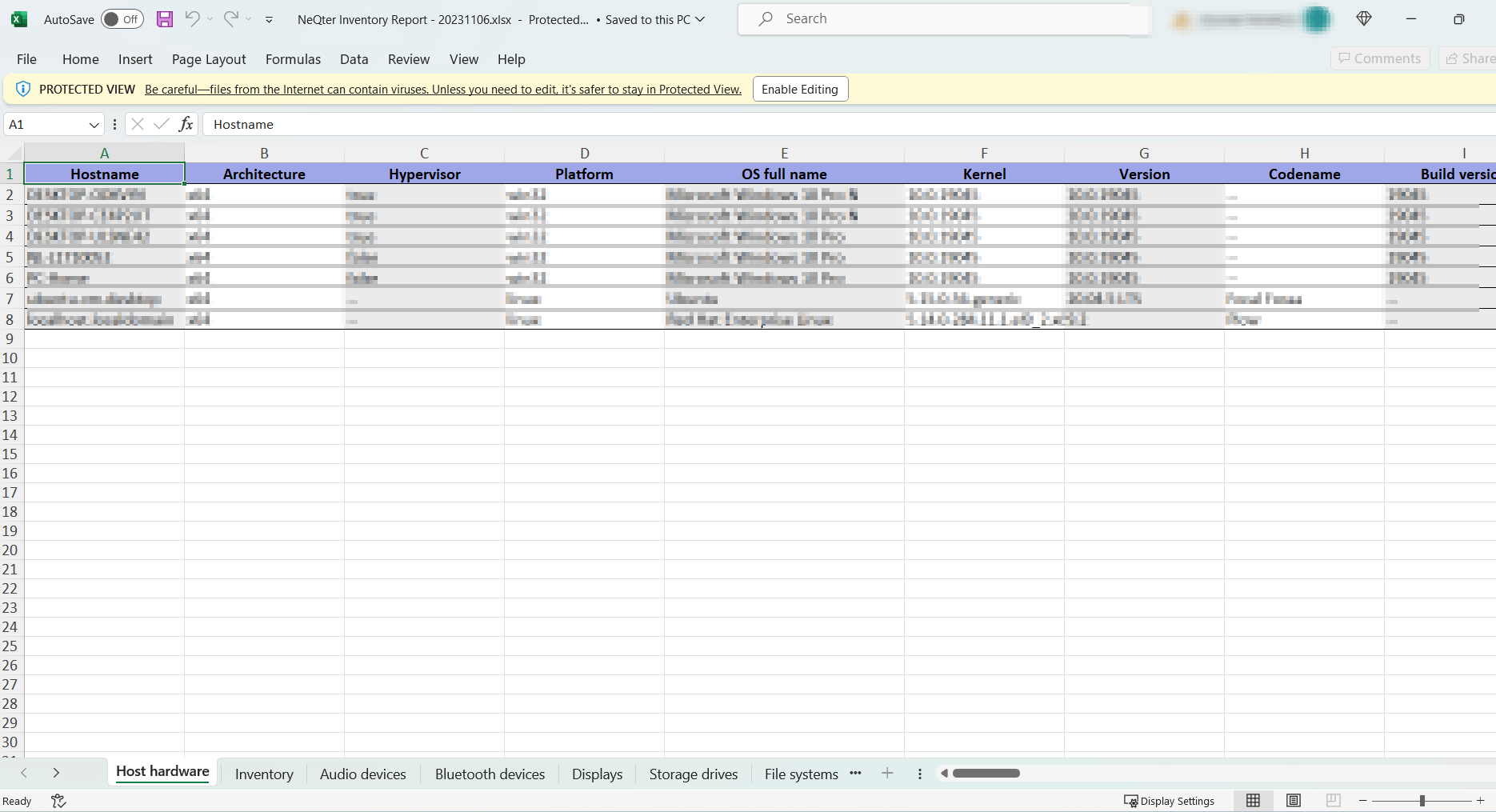This screenshot has height=812, width=1496.
Task: Open Display Settings in status bar
Action: point(1169,801)
